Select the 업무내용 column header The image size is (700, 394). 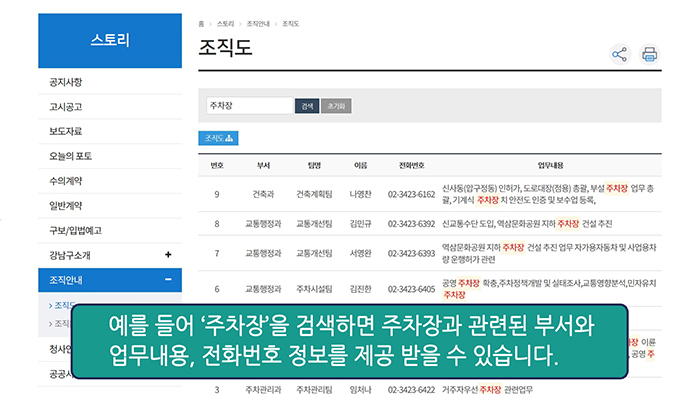pos(550,166)
